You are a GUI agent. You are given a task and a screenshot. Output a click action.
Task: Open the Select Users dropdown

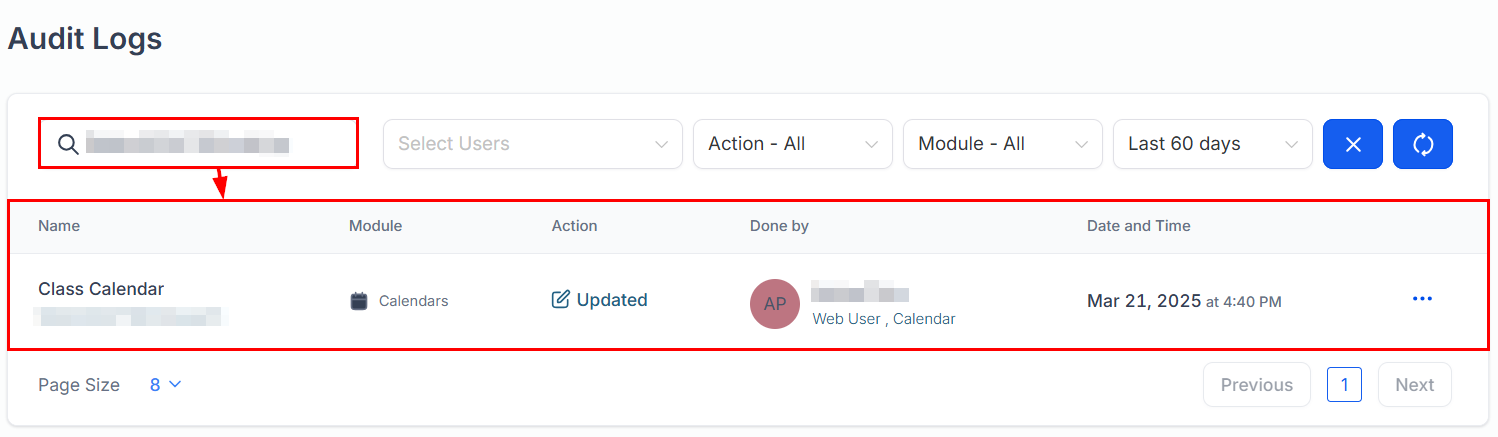tap(532, 144)
